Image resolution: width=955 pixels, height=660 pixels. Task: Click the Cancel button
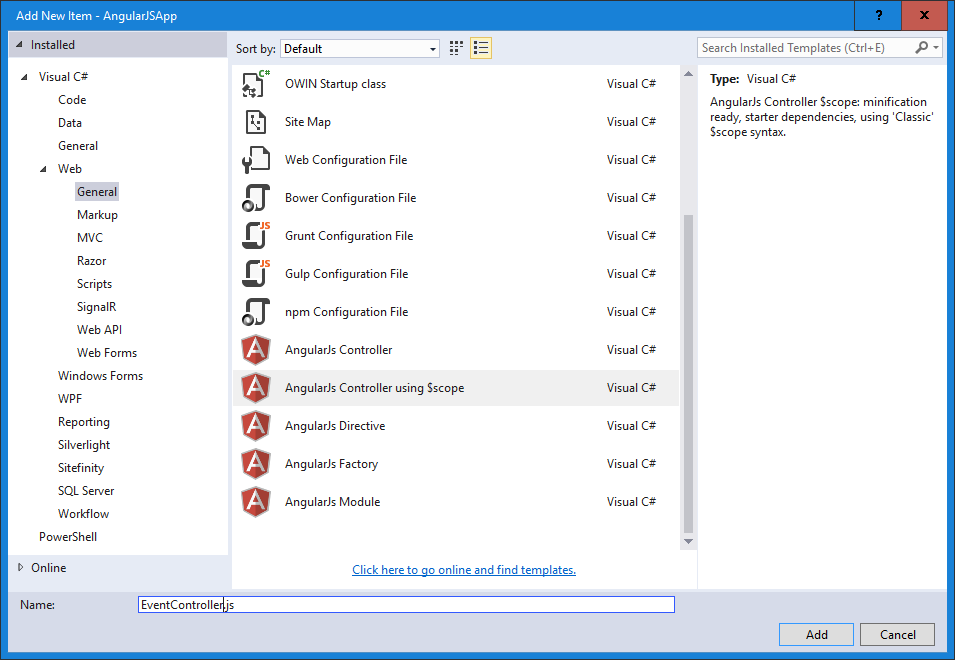point(897,634)
